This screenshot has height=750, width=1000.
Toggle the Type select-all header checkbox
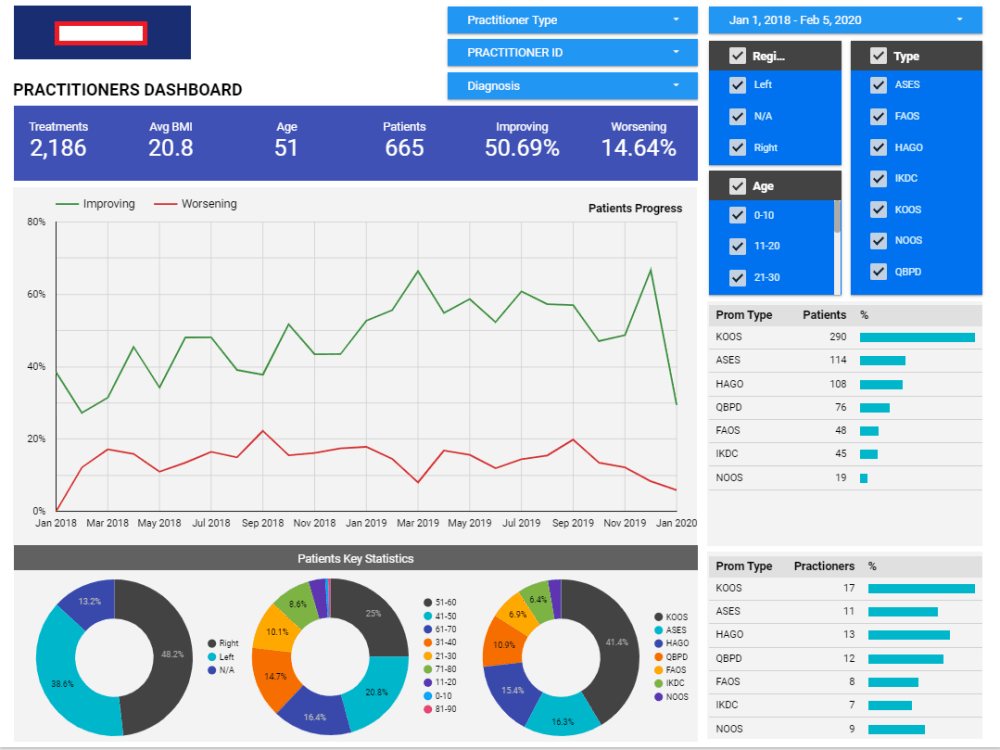(878, 56)
